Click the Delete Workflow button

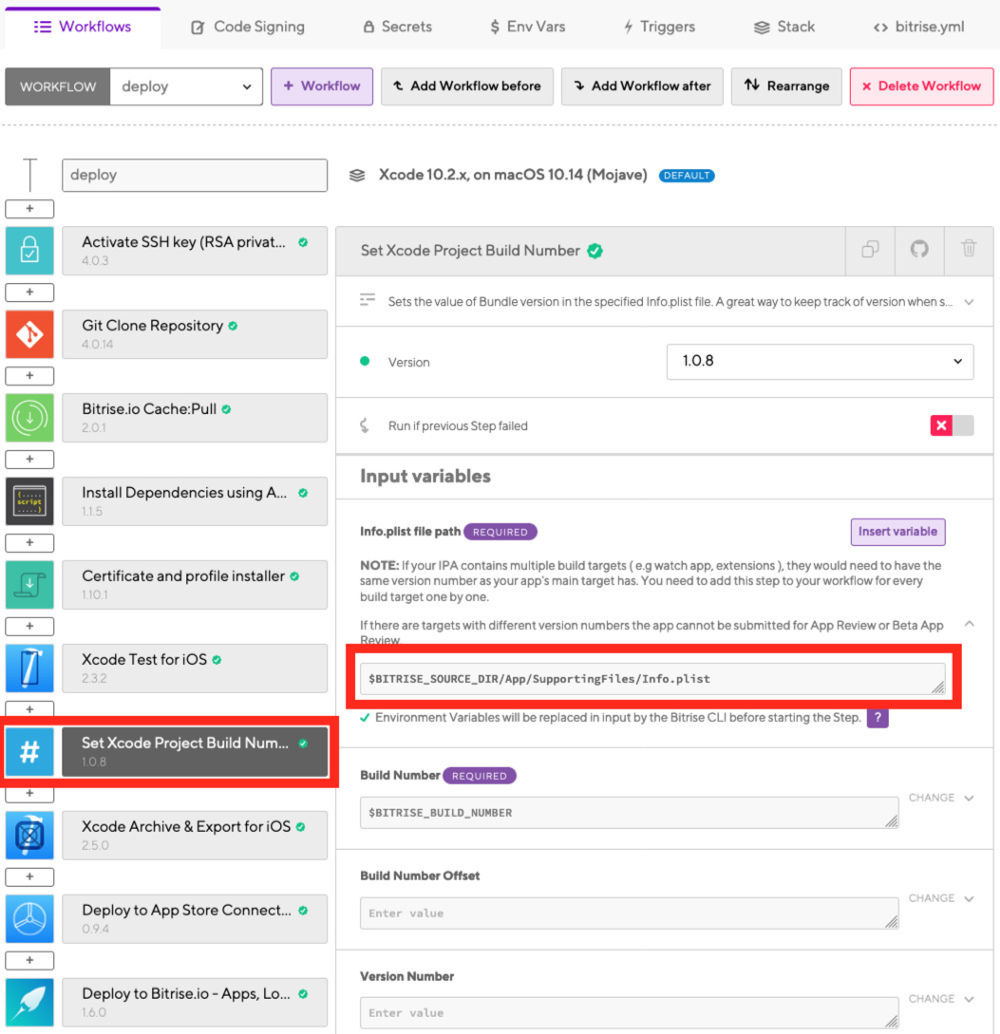pyautogui.click(x=922, y=86)
